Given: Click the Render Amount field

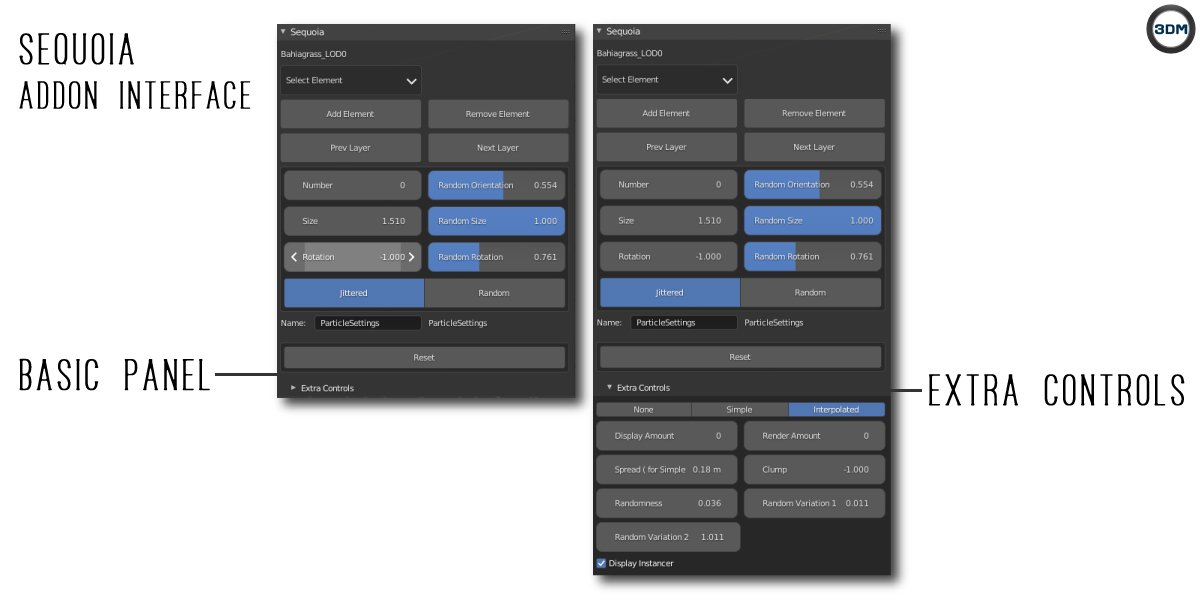Looking at the screenshot, I should [814, 436].
